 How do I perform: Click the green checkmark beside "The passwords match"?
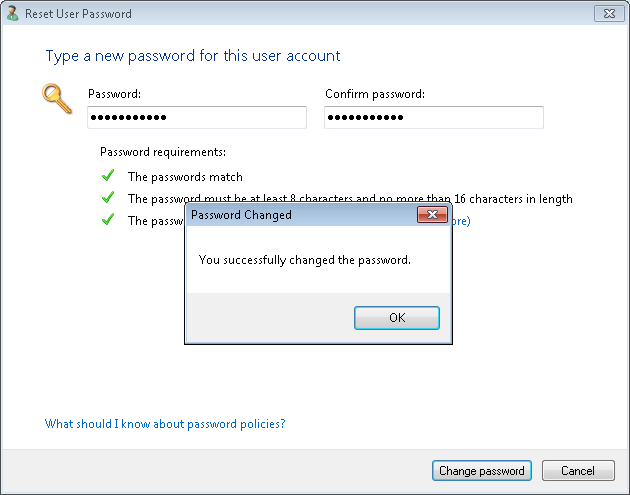(x=108, y=176)
